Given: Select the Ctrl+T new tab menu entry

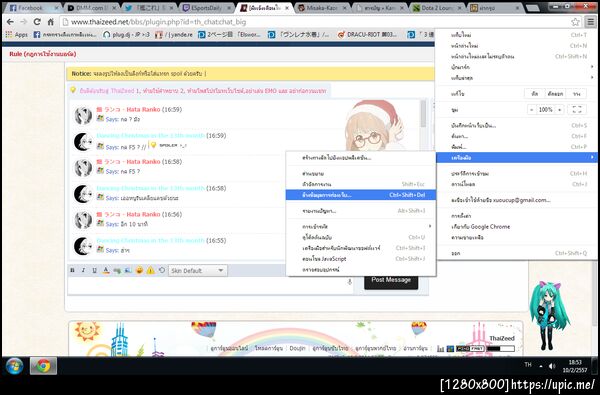Looking at the screenshot, I should click(x=517, y=35).
